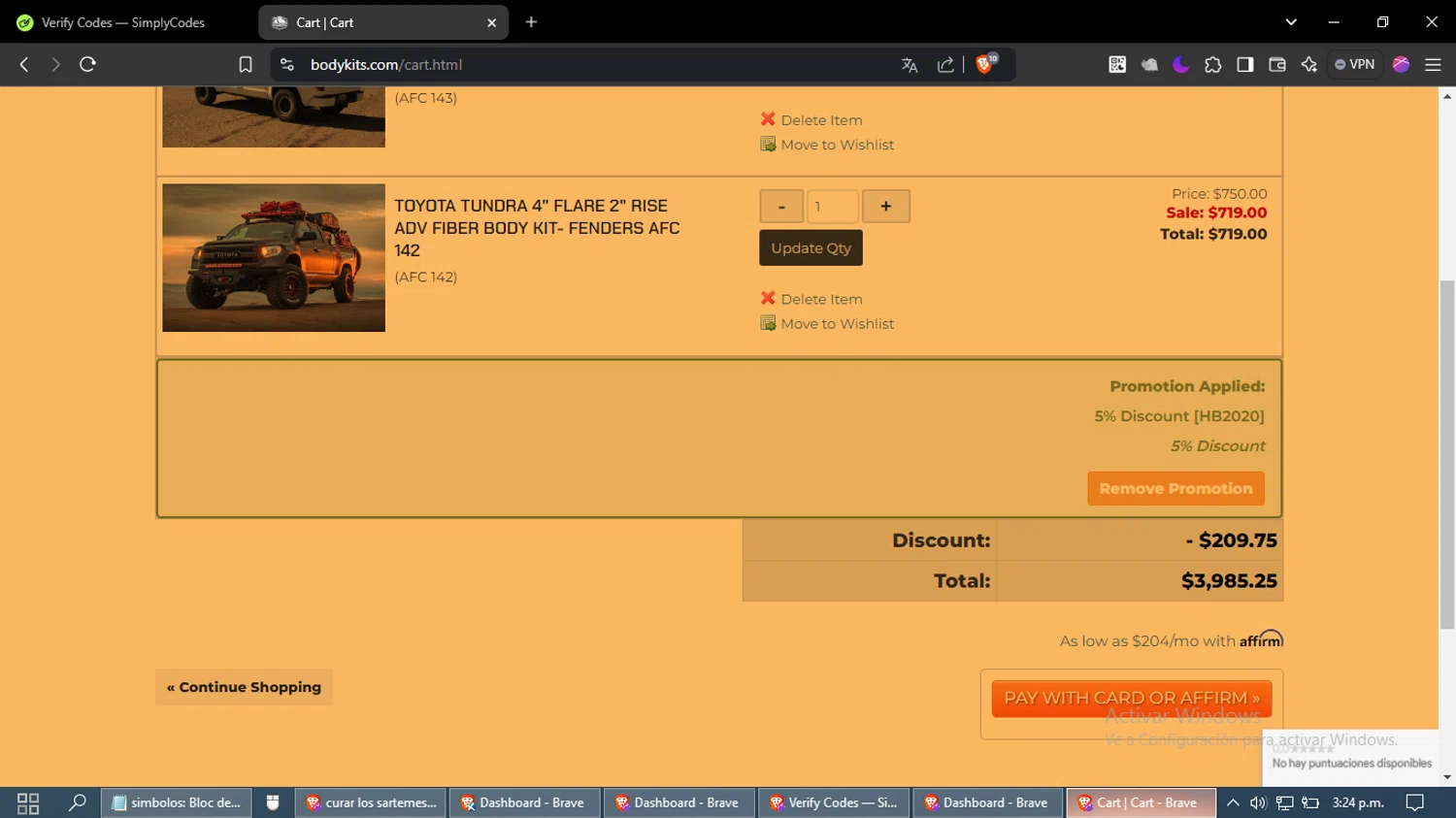Open the AFC 143 product thumbnail
The height and width of the screenshot is (818, 1456).
[274, 116]
